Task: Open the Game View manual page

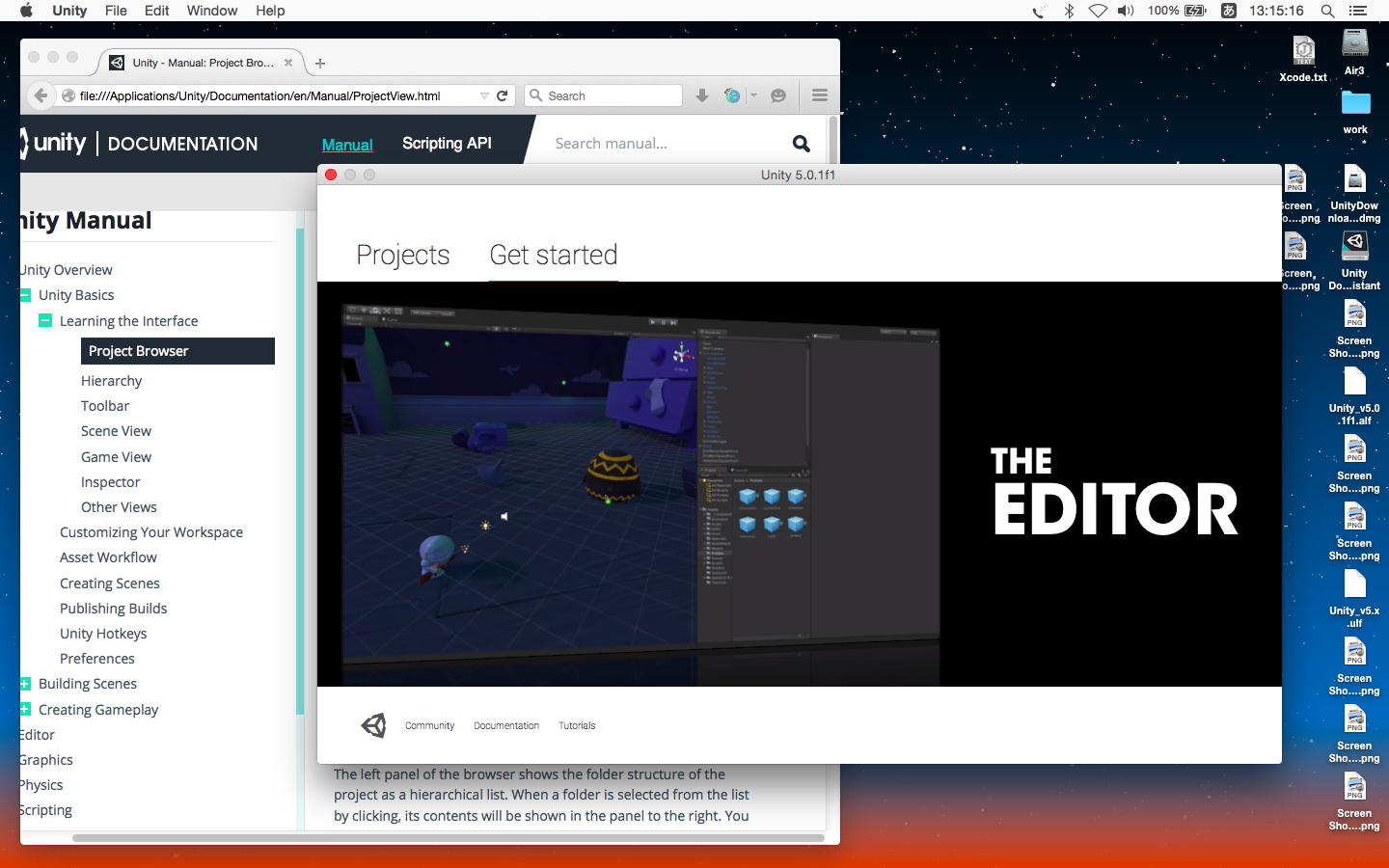Action: coord(116,457)
